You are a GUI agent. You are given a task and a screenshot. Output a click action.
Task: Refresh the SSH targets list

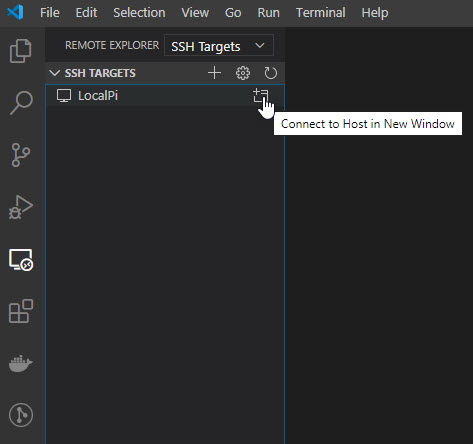[x=270, y=73]
